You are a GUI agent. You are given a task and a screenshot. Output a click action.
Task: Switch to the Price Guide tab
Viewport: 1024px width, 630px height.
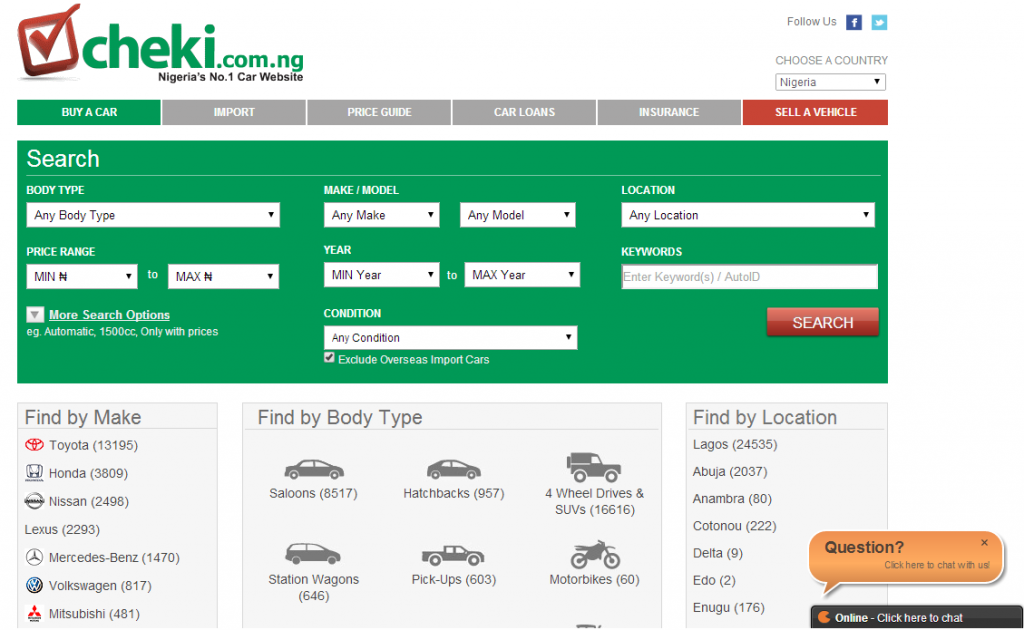tap(379, 112)
